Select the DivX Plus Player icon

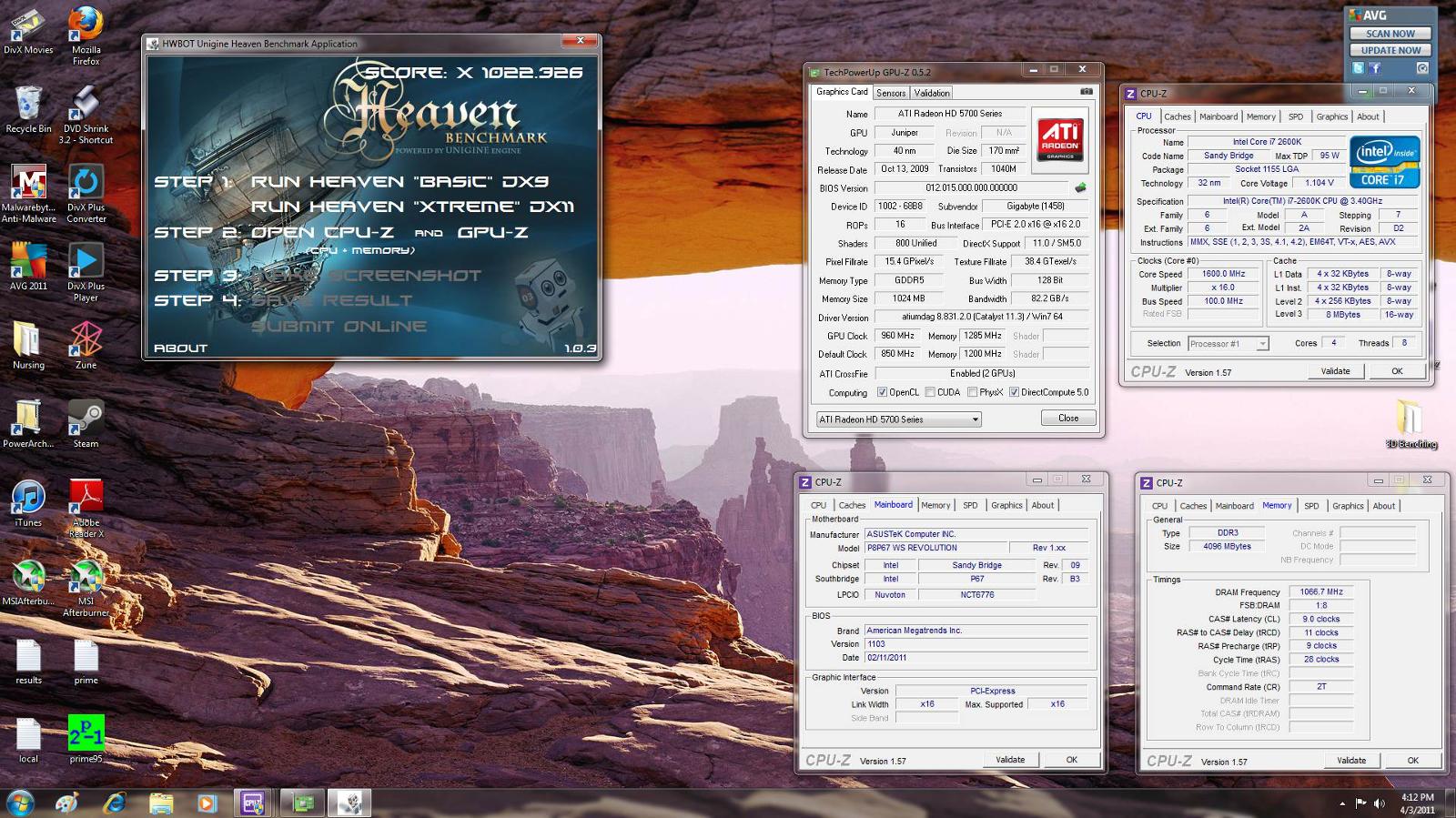tap(86, 272)
